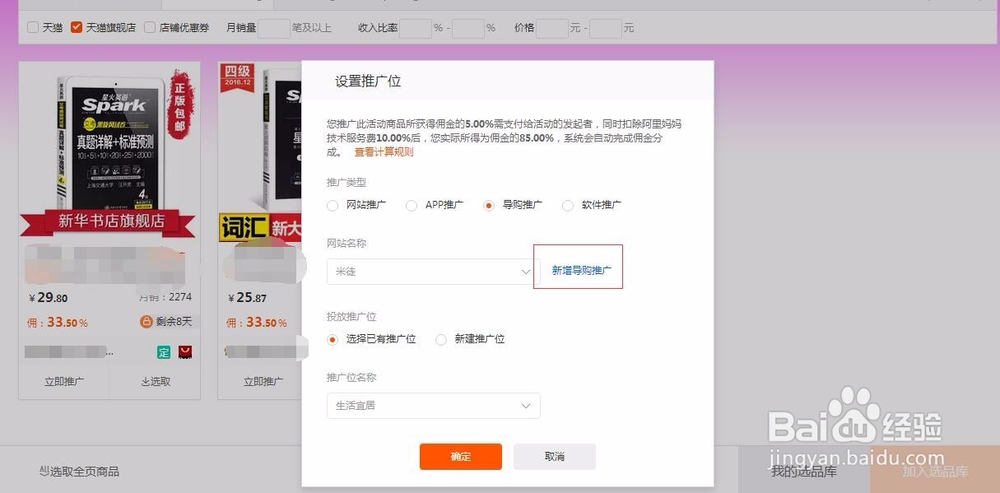Click the 新增导购推广 link
1000x493 pixels.
[582, 270]
